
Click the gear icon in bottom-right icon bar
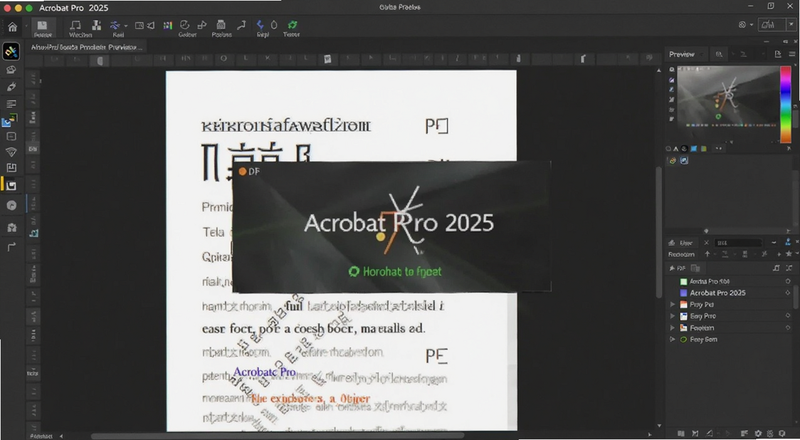pos(758,433)
